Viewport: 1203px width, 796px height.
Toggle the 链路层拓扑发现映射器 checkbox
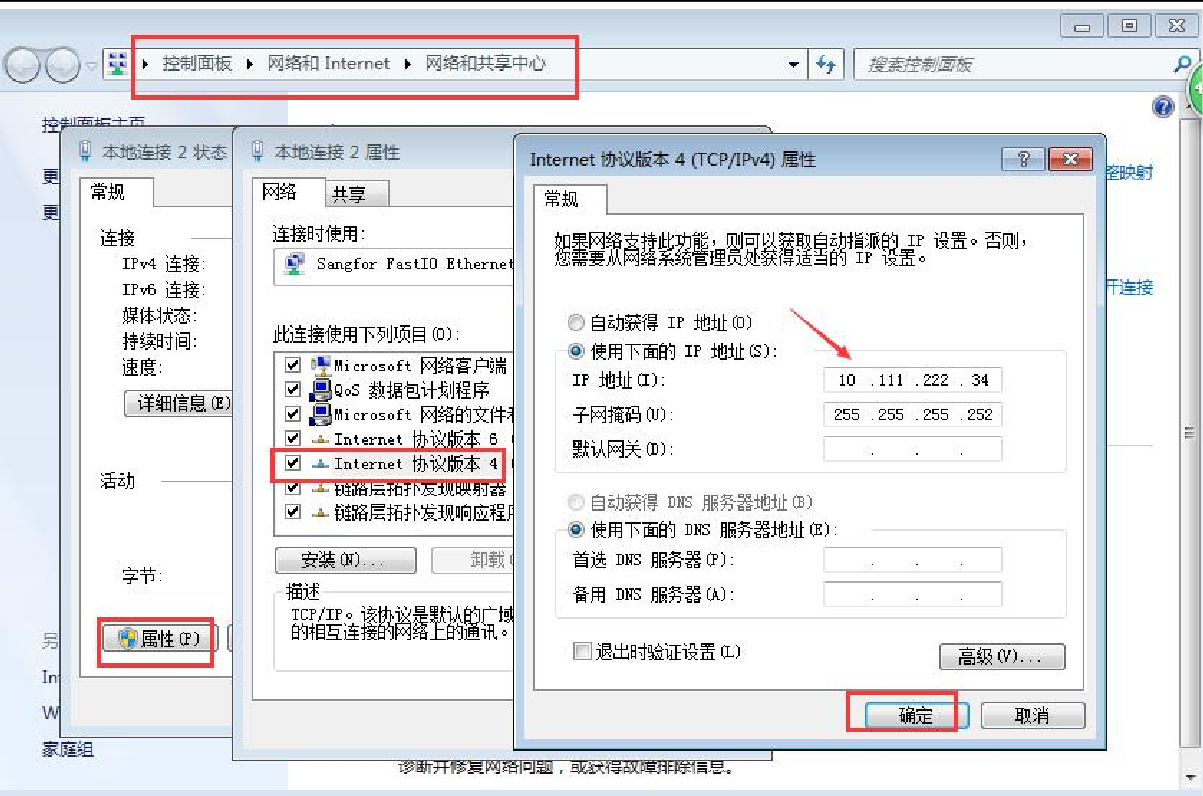(293, 488)
